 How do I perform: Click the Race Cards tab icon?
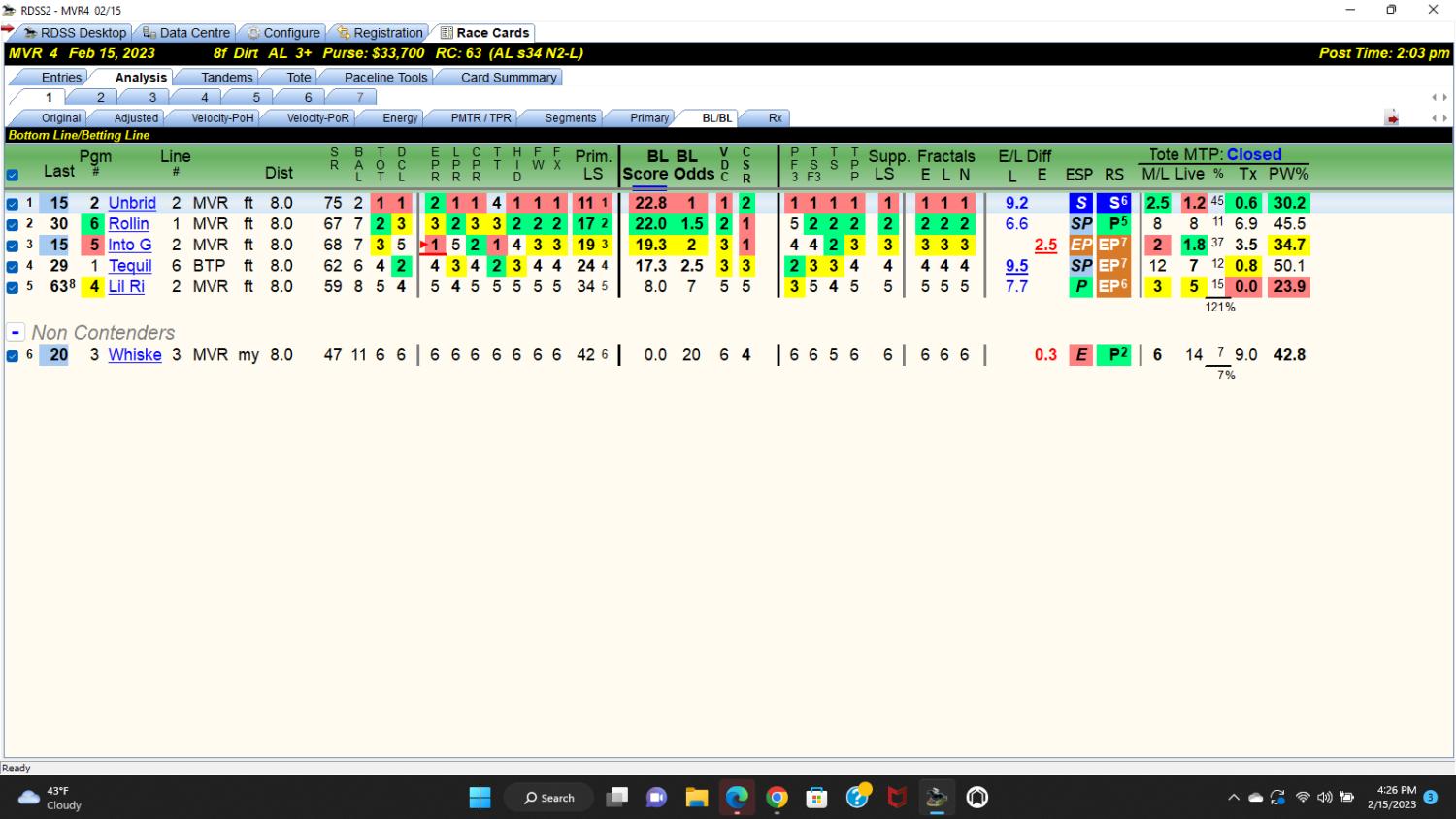pos(447,33)
